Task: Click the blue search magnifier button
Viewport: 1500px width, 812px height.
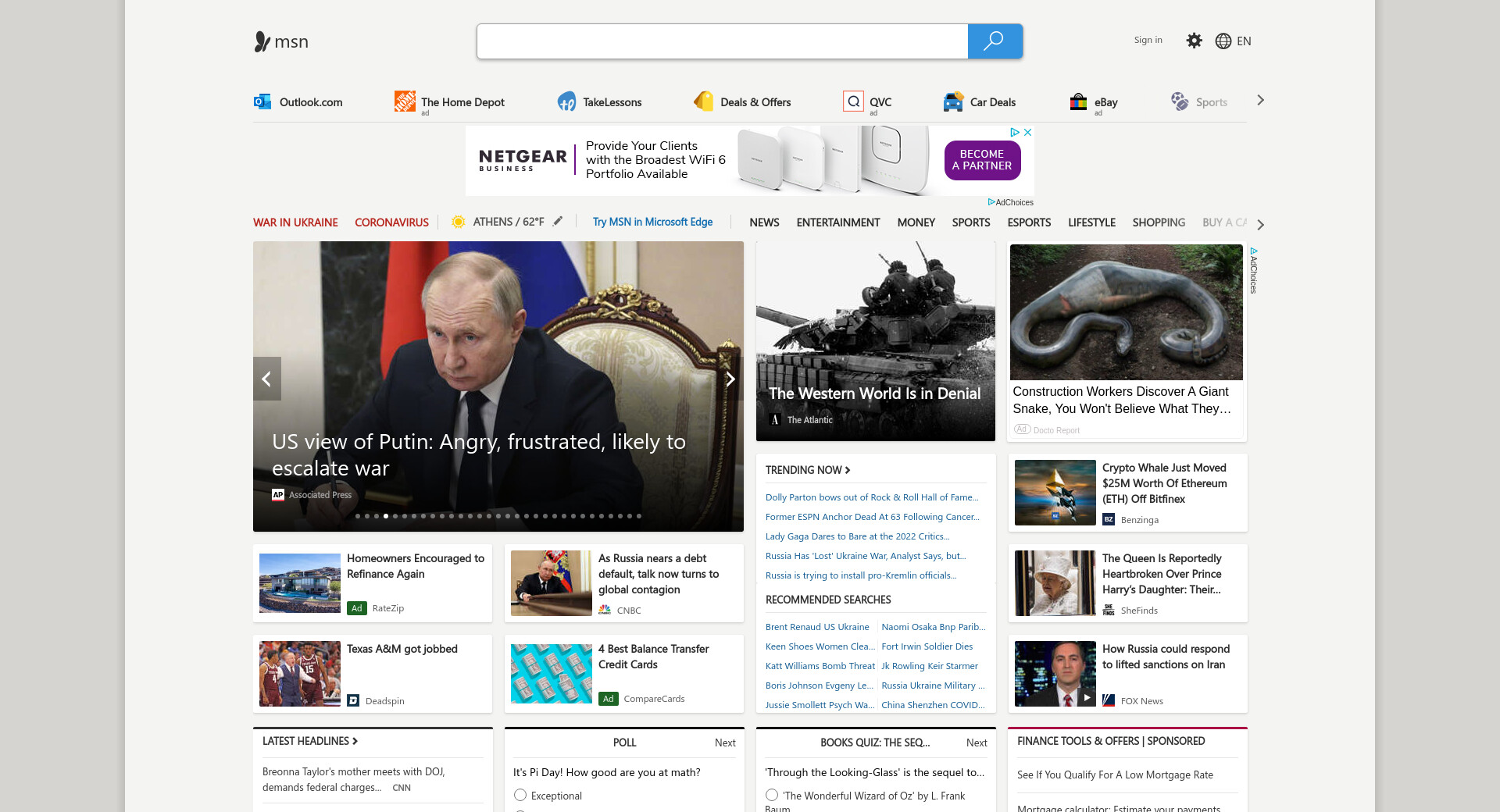Action: coord(995,41)
